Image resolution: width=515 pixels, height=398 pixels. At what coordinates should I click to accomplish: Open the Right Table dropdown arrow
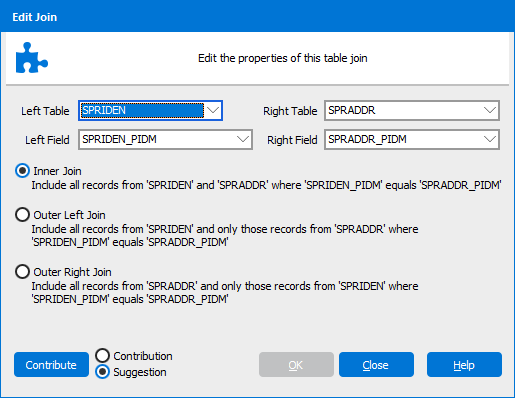coord(490,110)
